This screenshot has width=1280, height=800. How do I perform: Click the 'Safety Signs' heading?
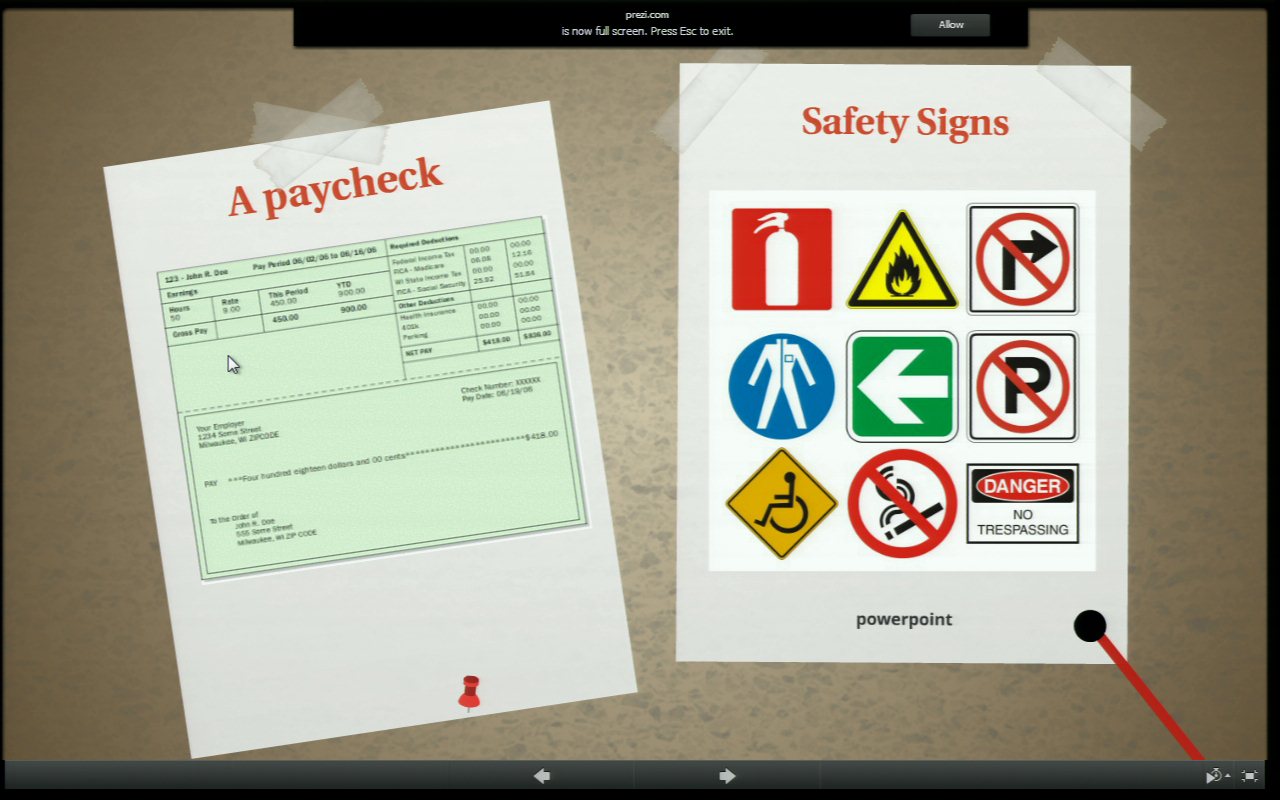coord(905,123)
